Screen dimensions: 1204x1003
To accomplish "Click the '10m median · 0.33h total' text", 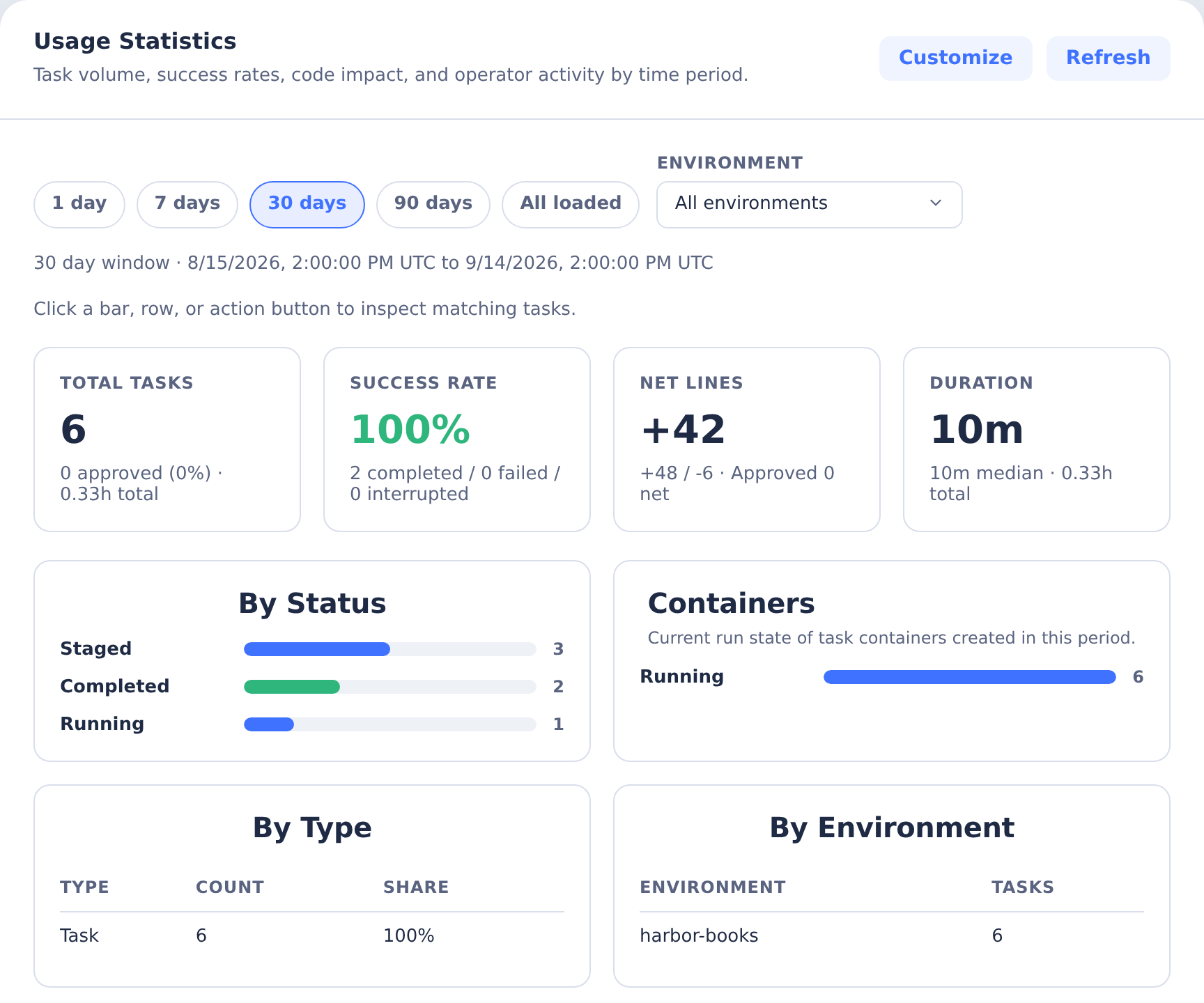I will (1021, 483).
